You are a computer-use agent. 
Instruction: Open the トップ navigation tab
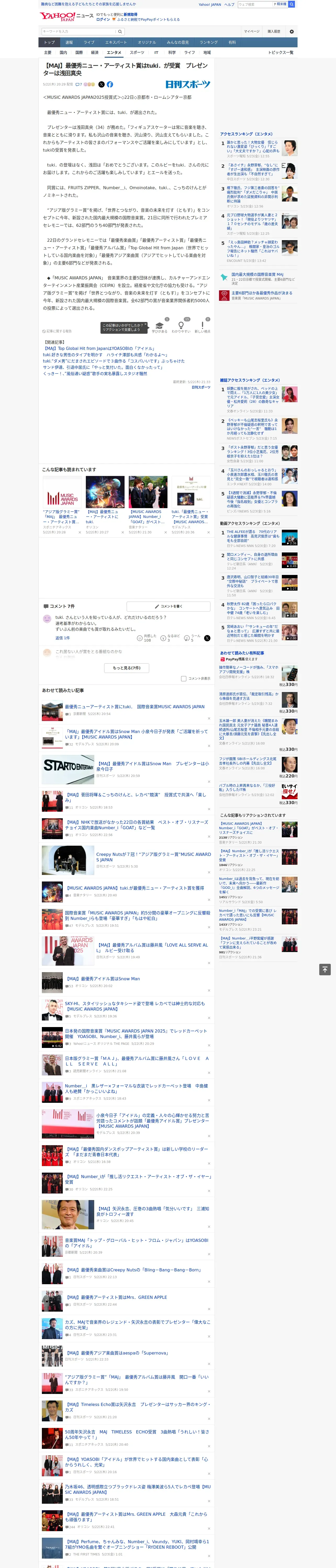point(49,43)
